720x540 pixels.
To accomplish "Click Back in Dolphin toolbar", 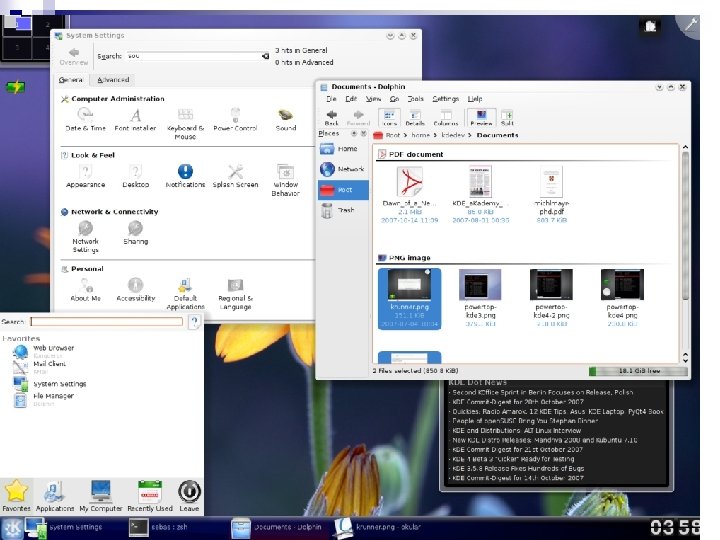I will click(332, 118).
